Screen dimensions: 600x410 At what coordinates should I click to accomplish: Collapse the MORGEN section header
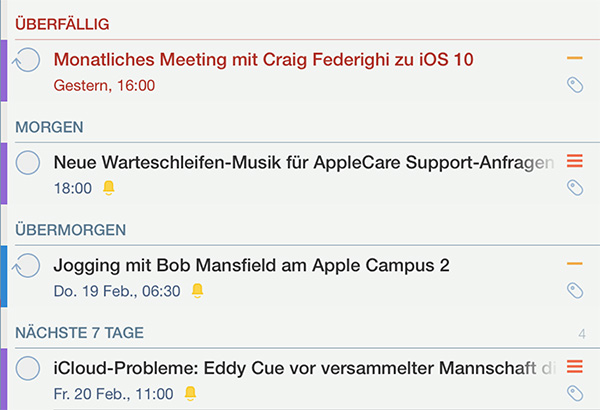point(49,127)
